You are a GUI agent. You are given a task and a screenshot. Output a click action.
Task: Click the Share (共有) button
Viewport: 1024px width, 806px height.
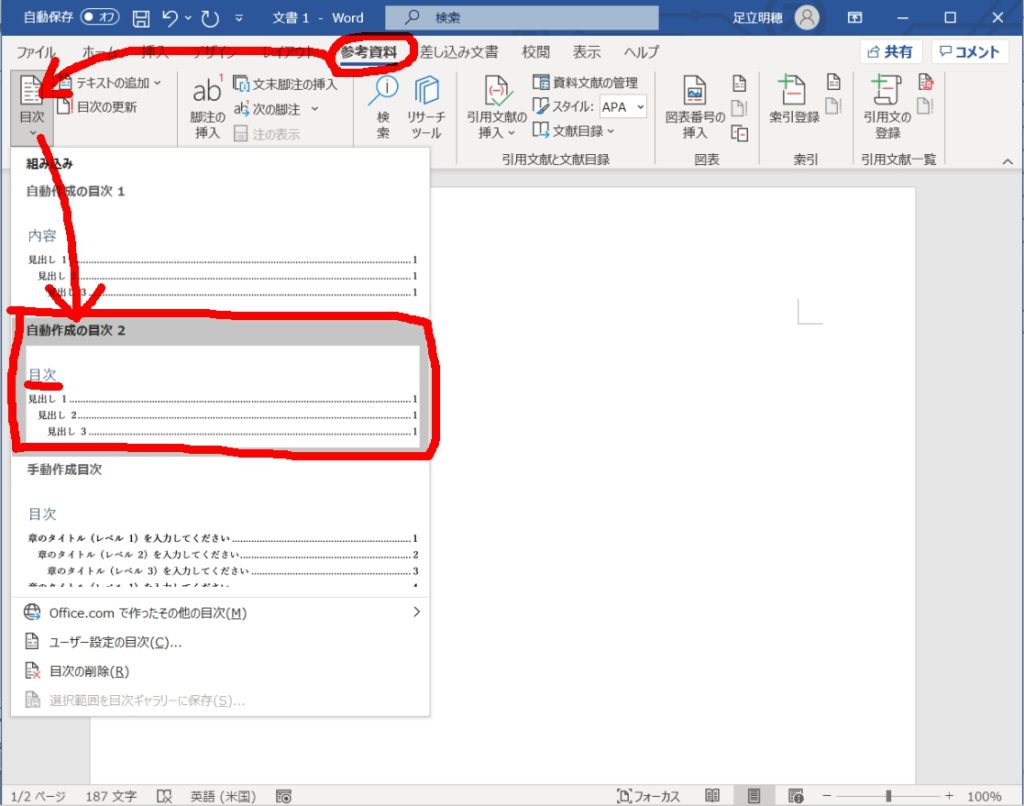point(890,52)
